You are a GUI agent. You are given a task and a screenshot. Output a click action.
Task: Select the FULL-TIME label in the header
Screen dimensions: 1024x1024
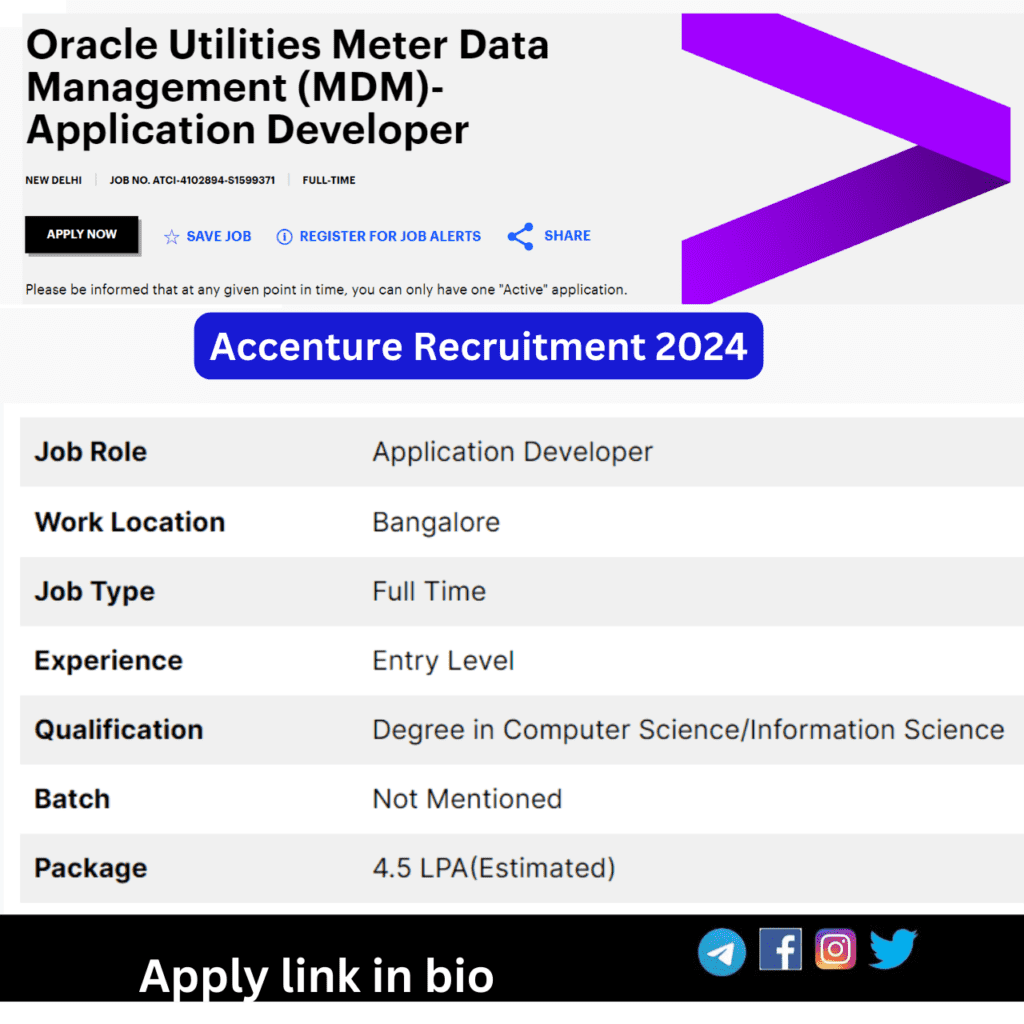pos(328,180)
